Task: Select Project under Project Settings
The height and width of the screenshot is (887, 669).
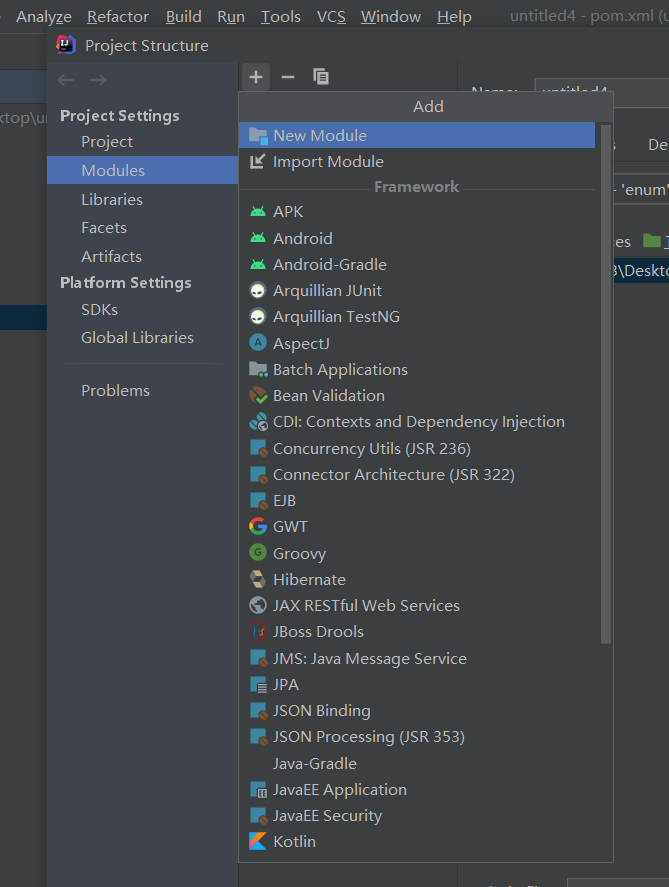Action: (x=107, y=141)
